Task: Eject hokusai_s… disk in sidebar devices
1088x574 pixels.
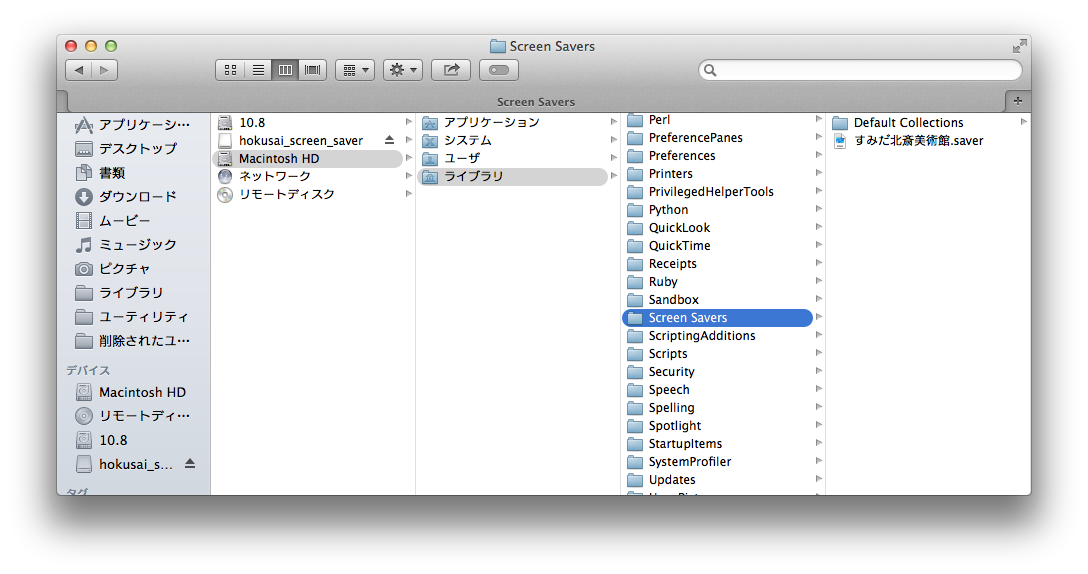Action: (x=190, y=464)
